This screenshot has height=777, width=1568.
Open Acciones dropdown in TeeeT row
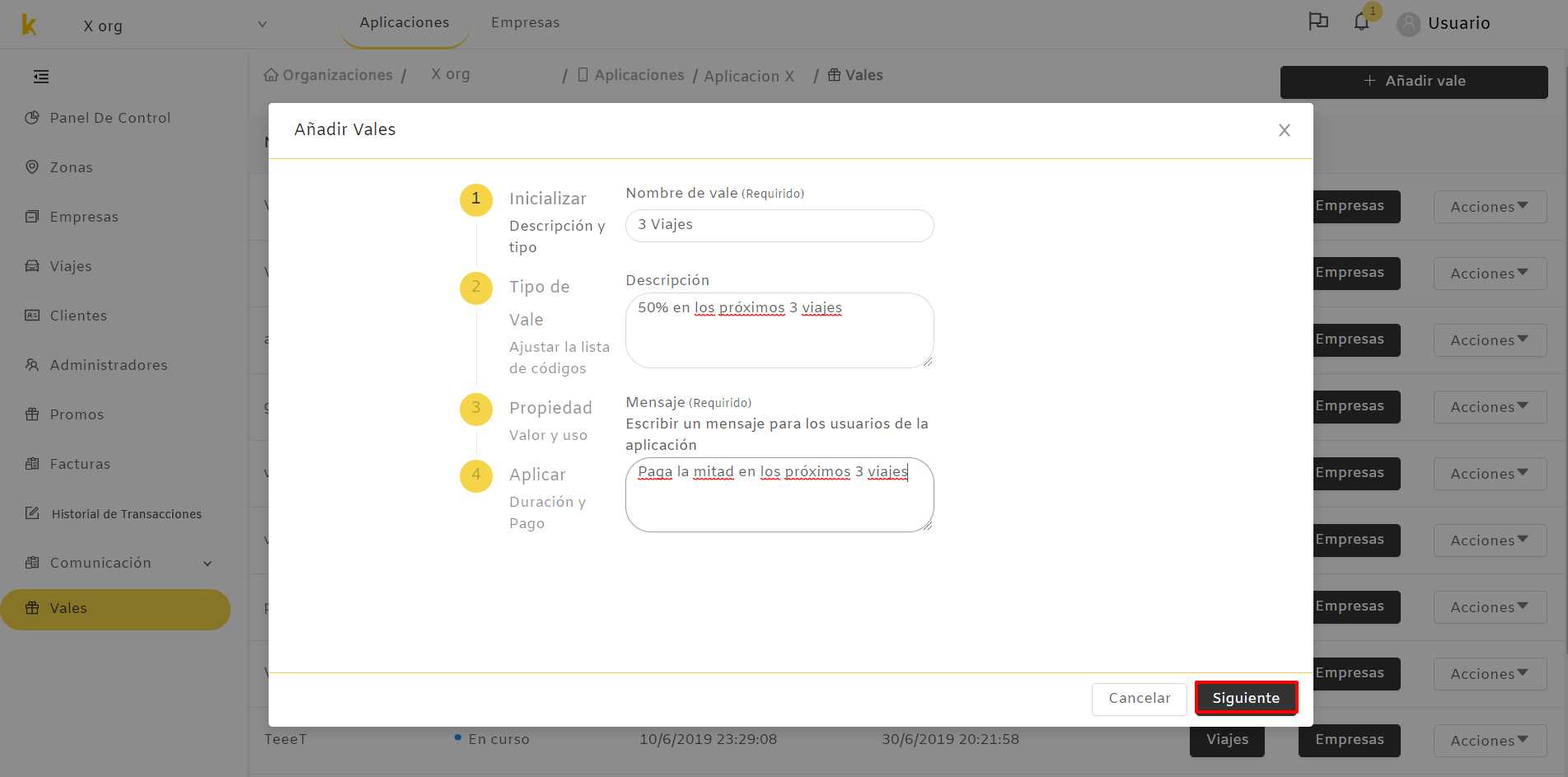(1490, 741)
